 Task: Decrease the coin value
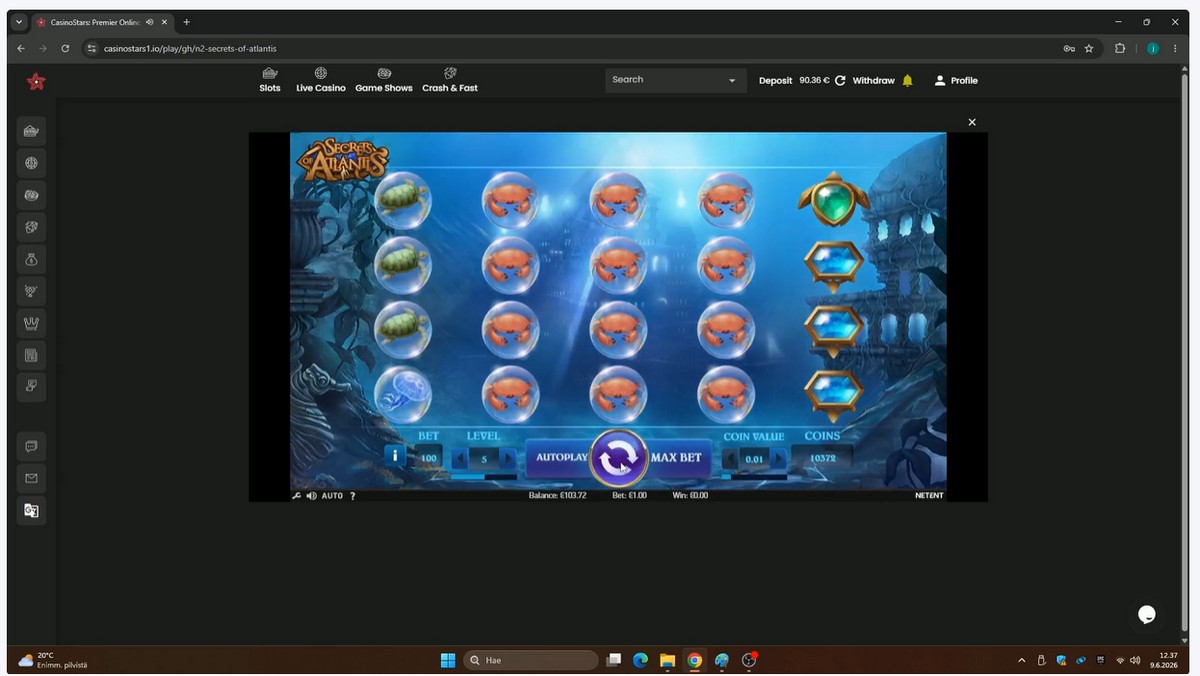tap(730, 458)
